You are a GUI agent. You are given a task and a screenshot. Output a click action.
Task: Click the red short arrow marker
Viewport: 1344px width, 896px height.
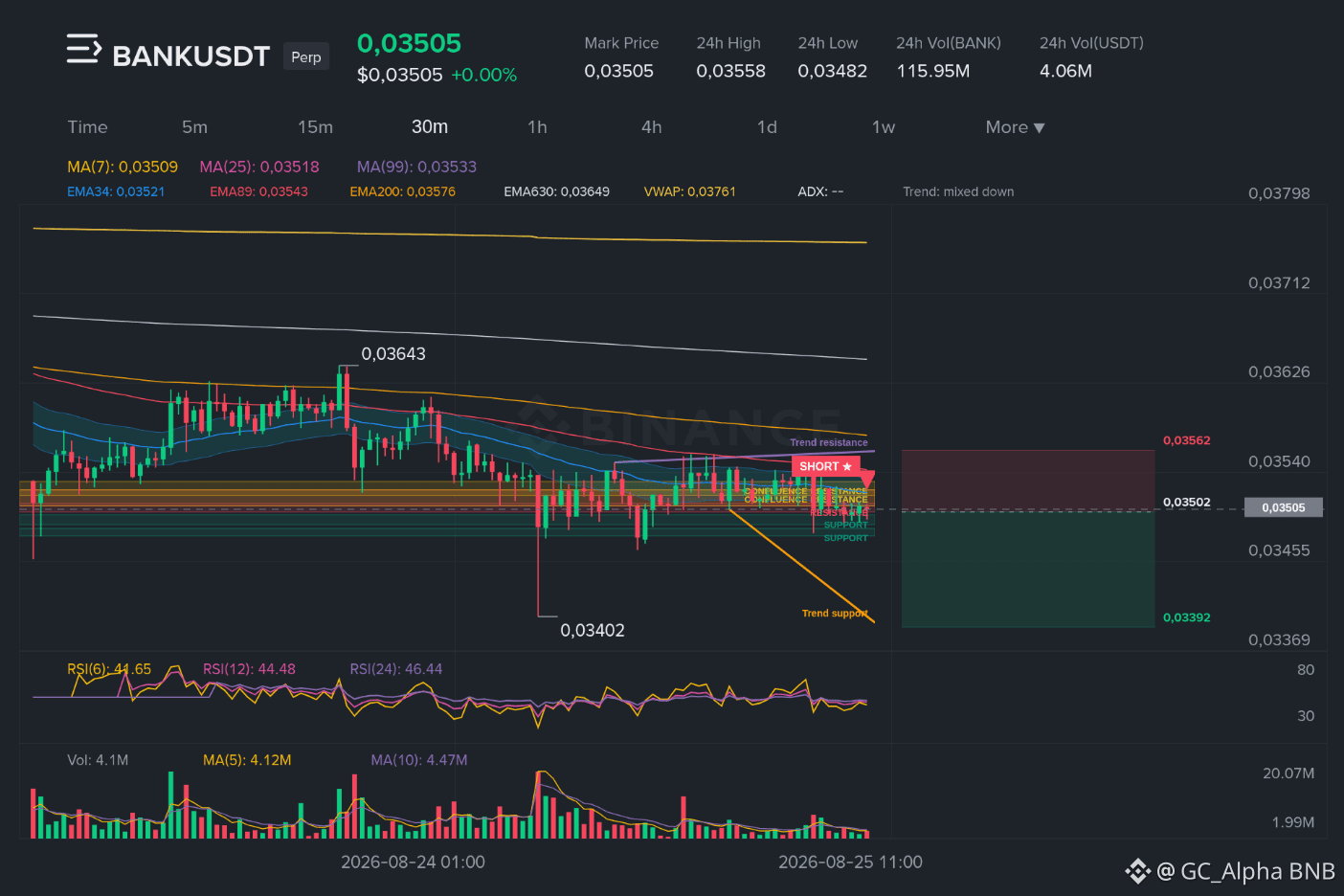pyautogui.click(x=867, y=478)
